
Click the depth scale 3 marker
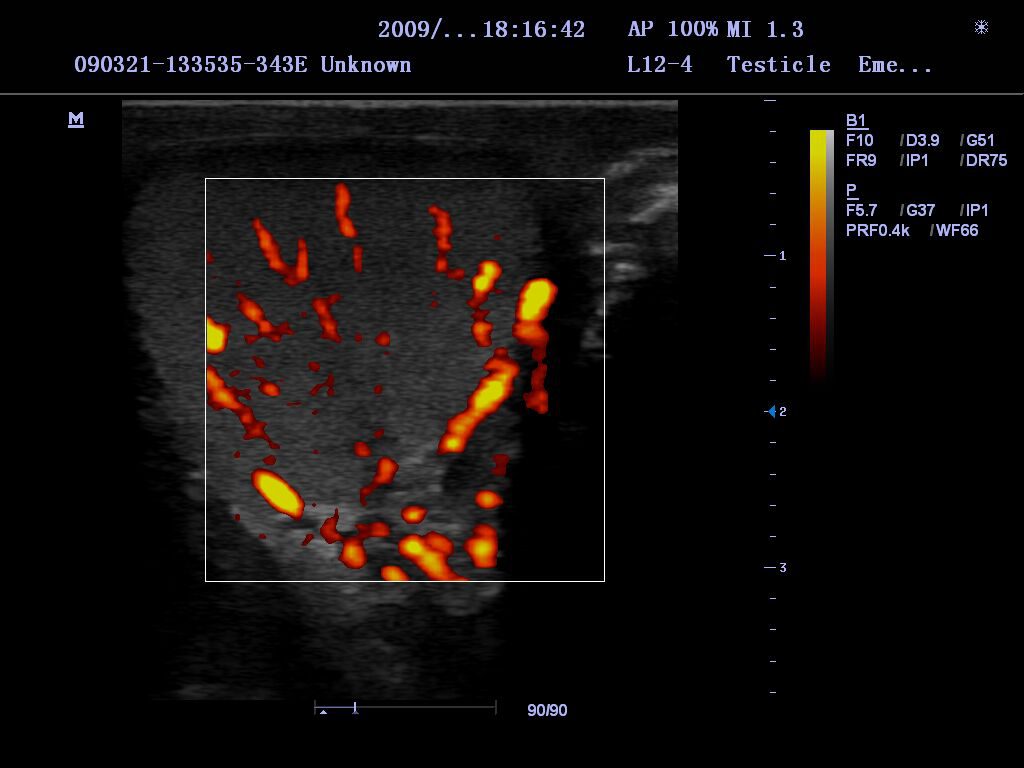click(782, 568)
